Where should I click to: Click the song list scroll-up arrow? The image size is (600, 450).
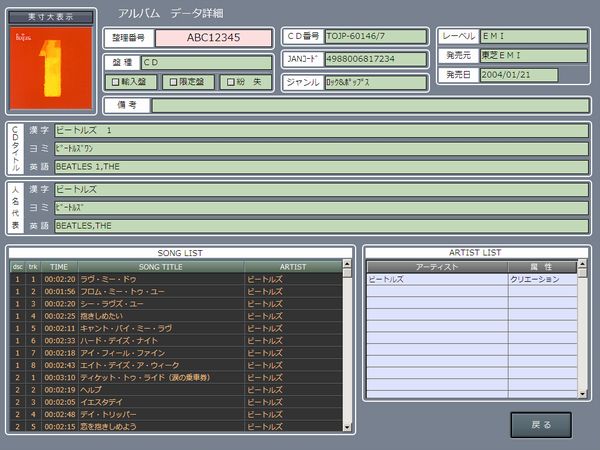347,263
